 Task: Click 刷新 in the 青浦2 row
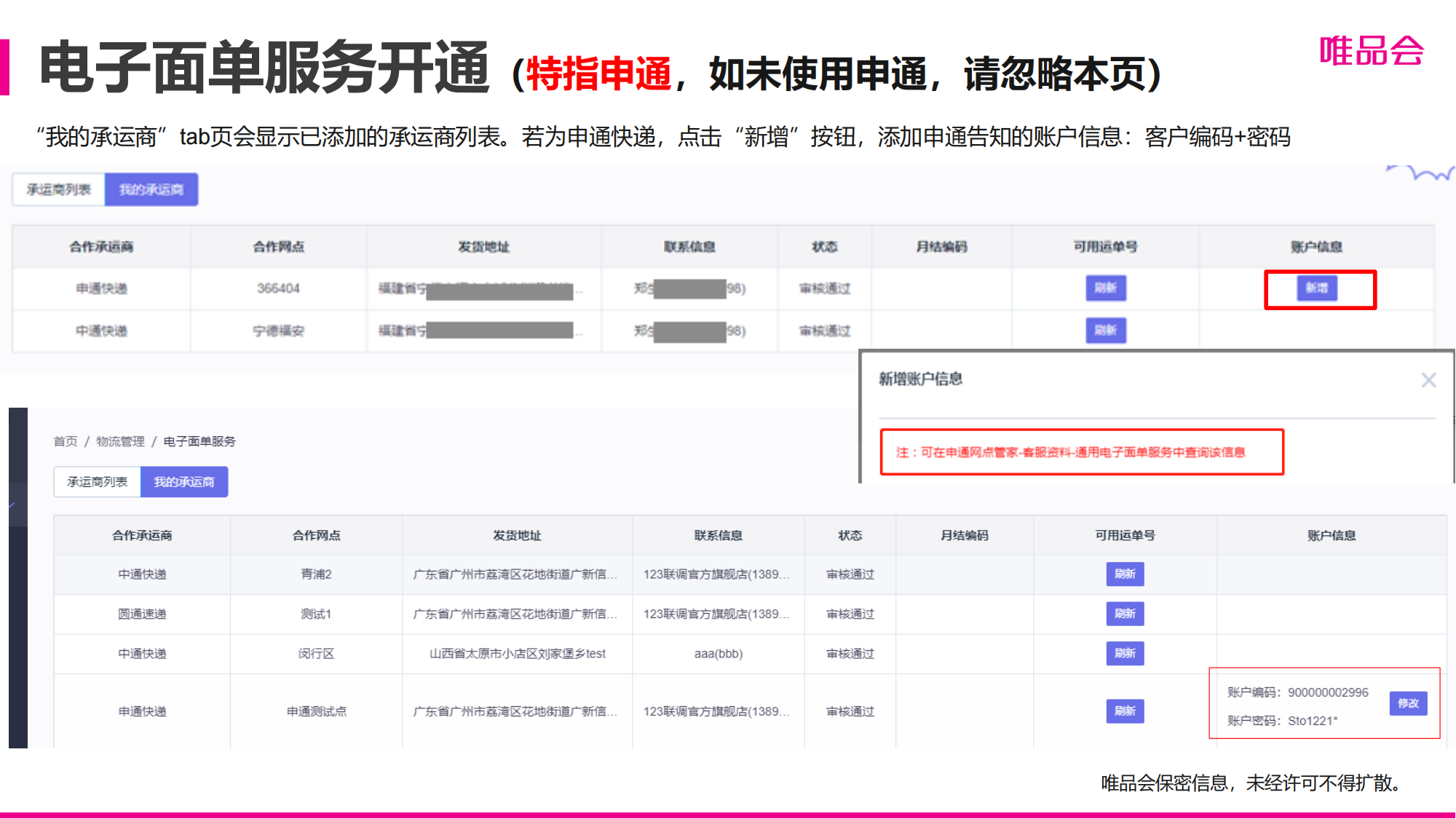[1125, 574]
